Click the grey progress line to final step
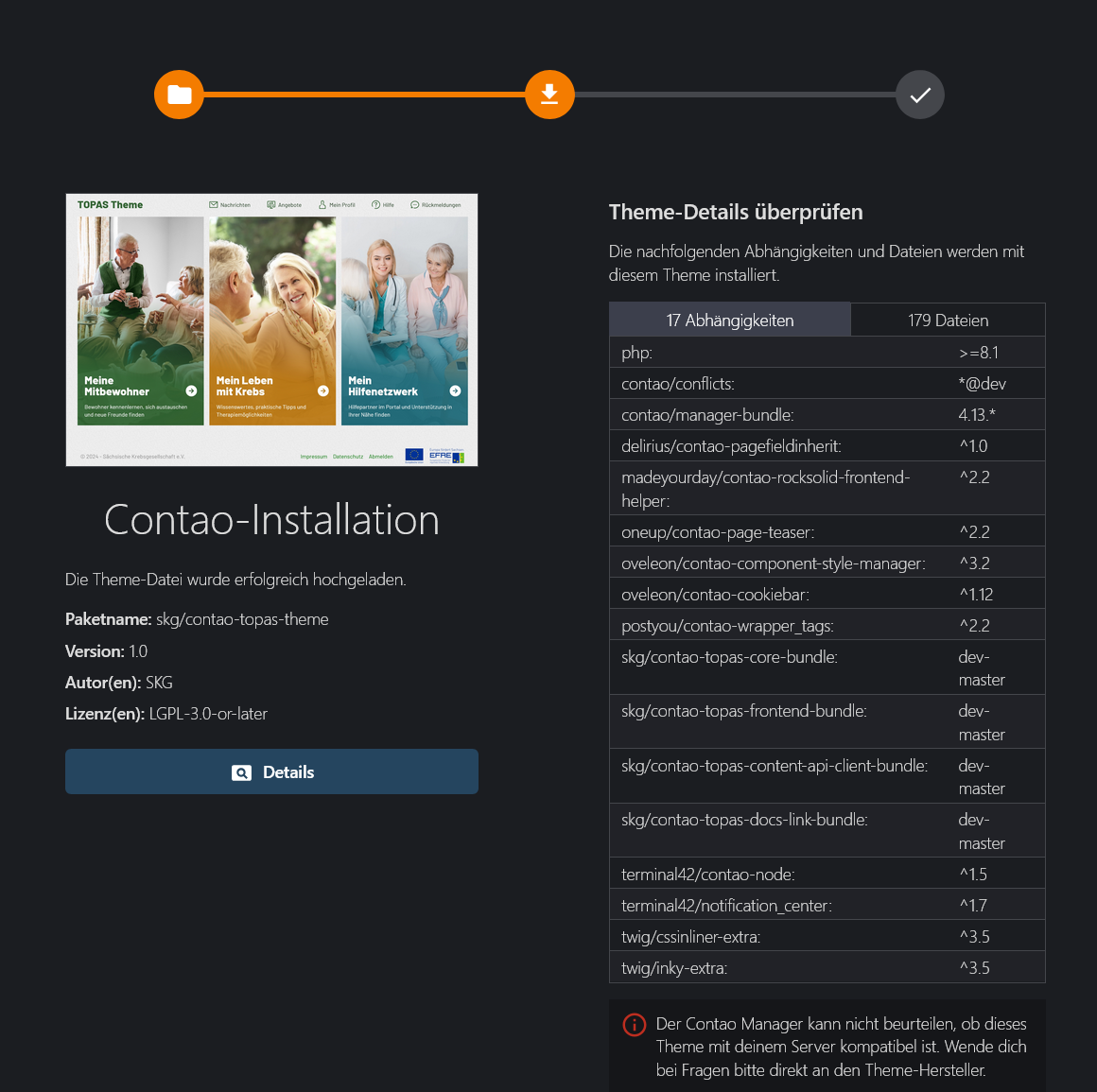Screen dimensions: 1097x1092 click(x=736, y=95)
